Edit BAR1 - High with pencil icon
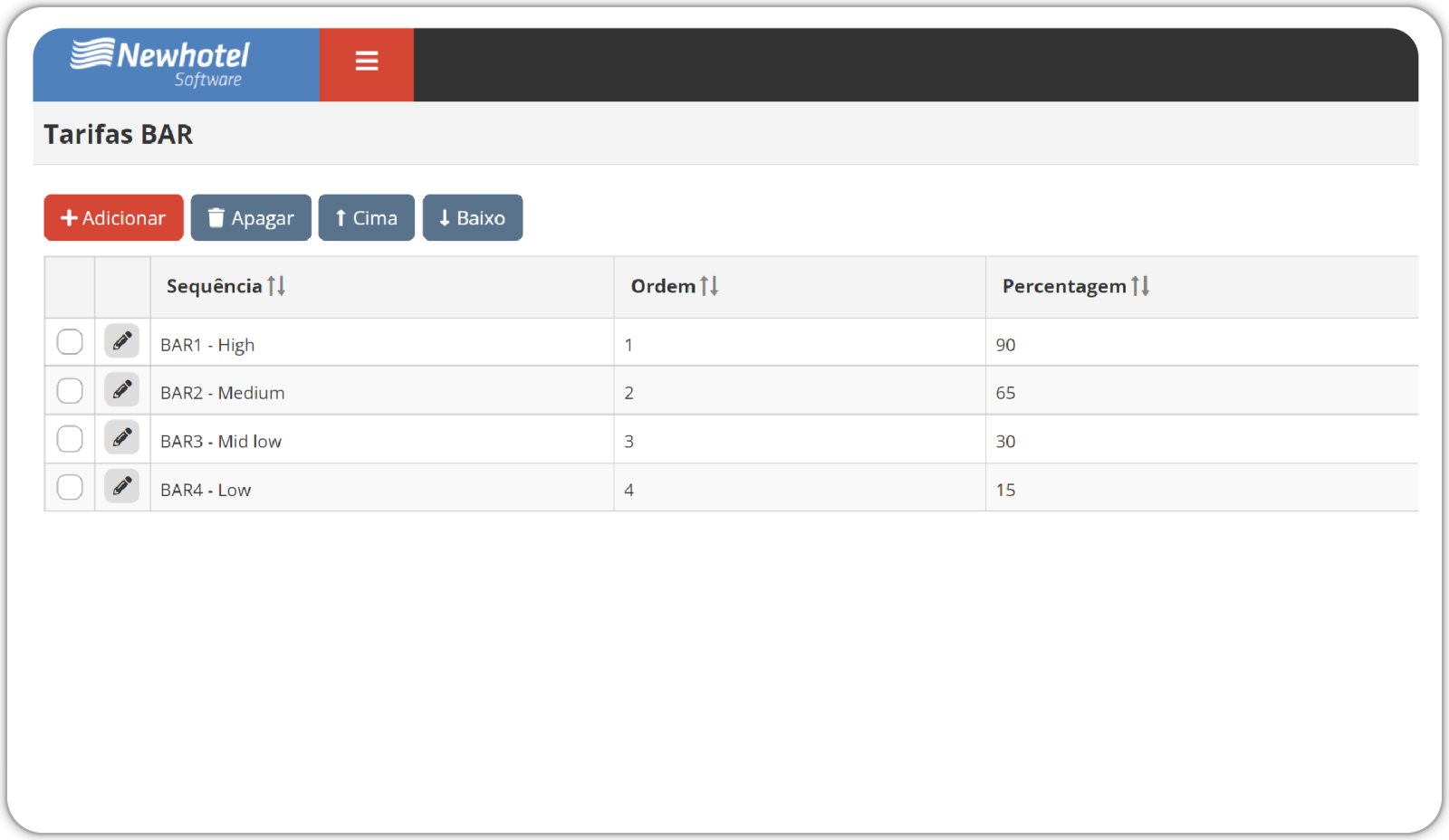Viewport: 1449px width, 840px height. coord(121,341)
